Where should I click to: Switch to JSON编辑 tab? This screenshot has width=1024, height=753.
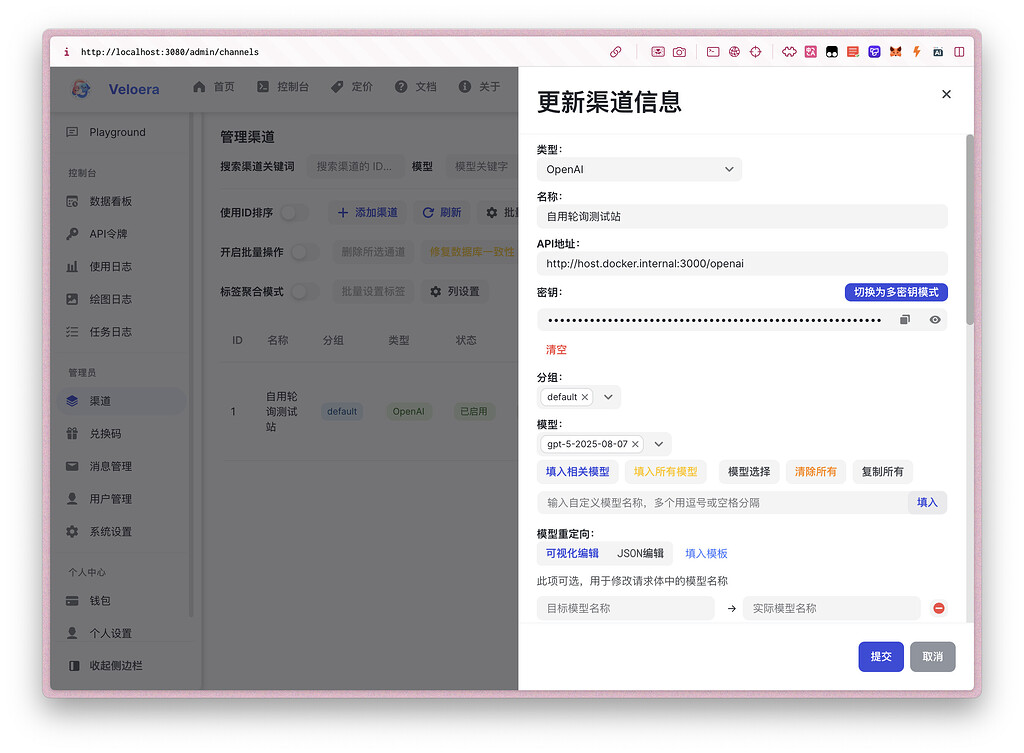coord(641,553)
